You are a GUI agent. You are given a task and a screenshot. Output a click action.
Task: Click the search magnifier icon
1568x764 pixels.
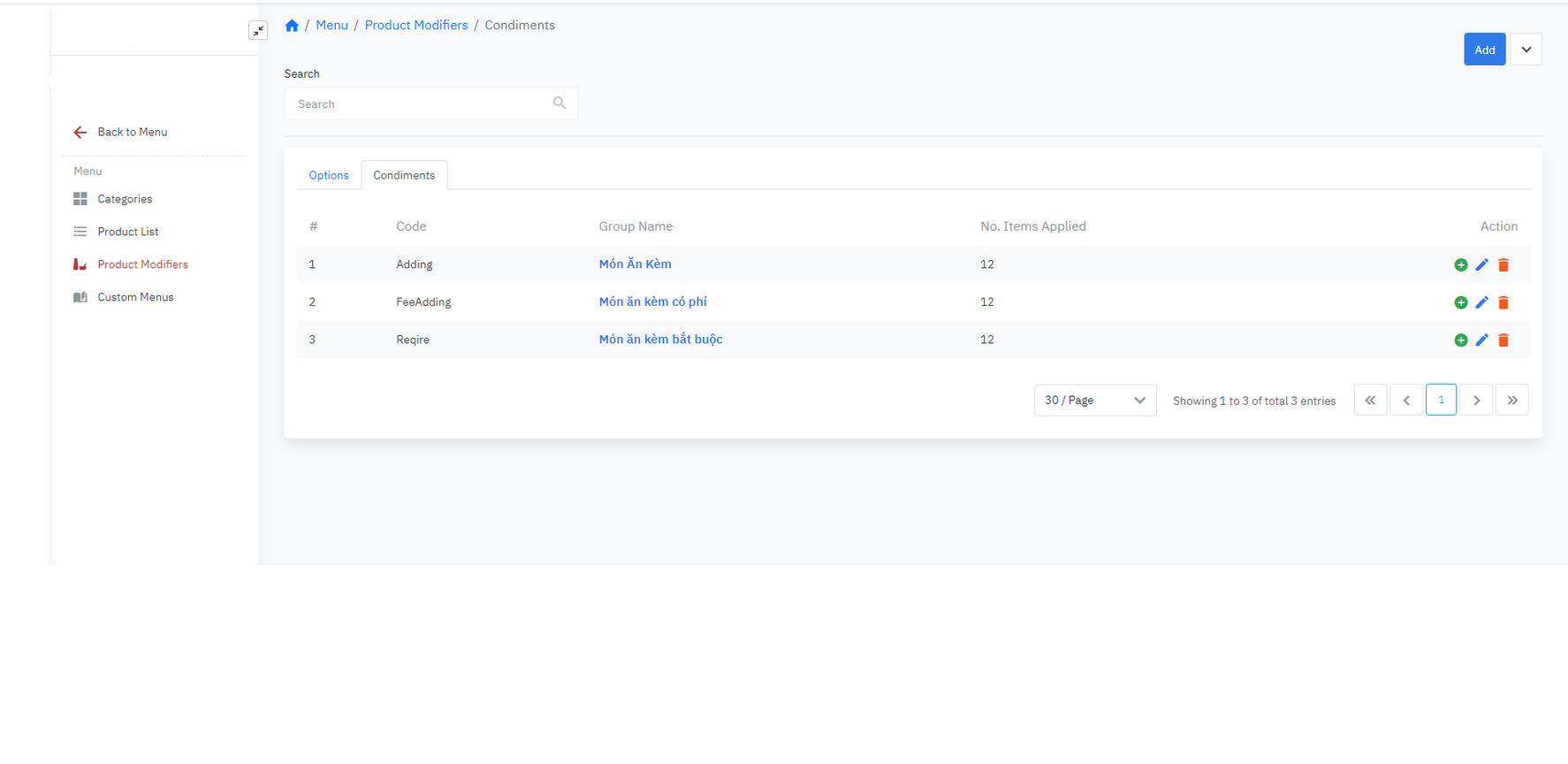[x=559, y=103]
